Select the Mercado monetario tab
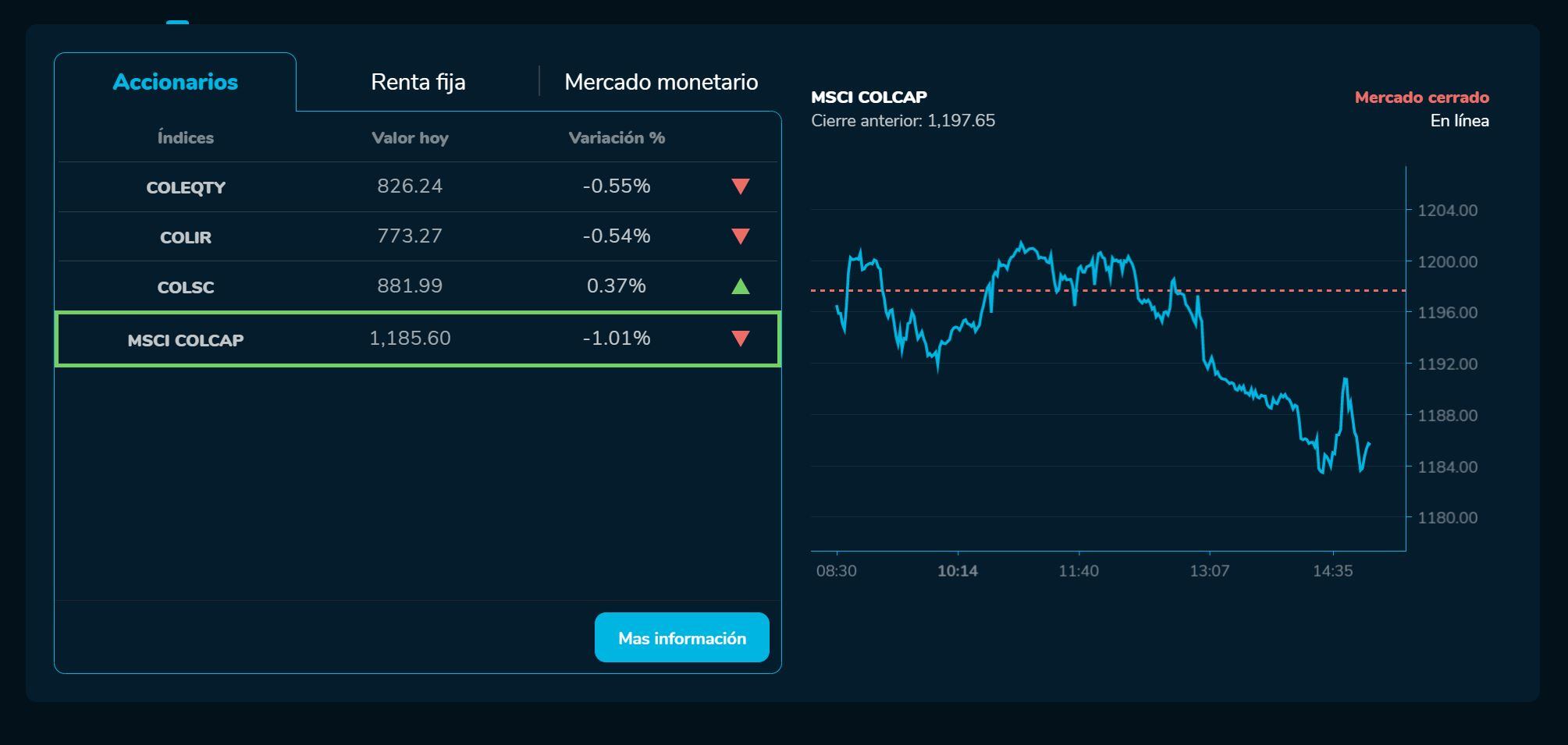Viewport: 1568px width, 745px height. (x=660, y=82)
